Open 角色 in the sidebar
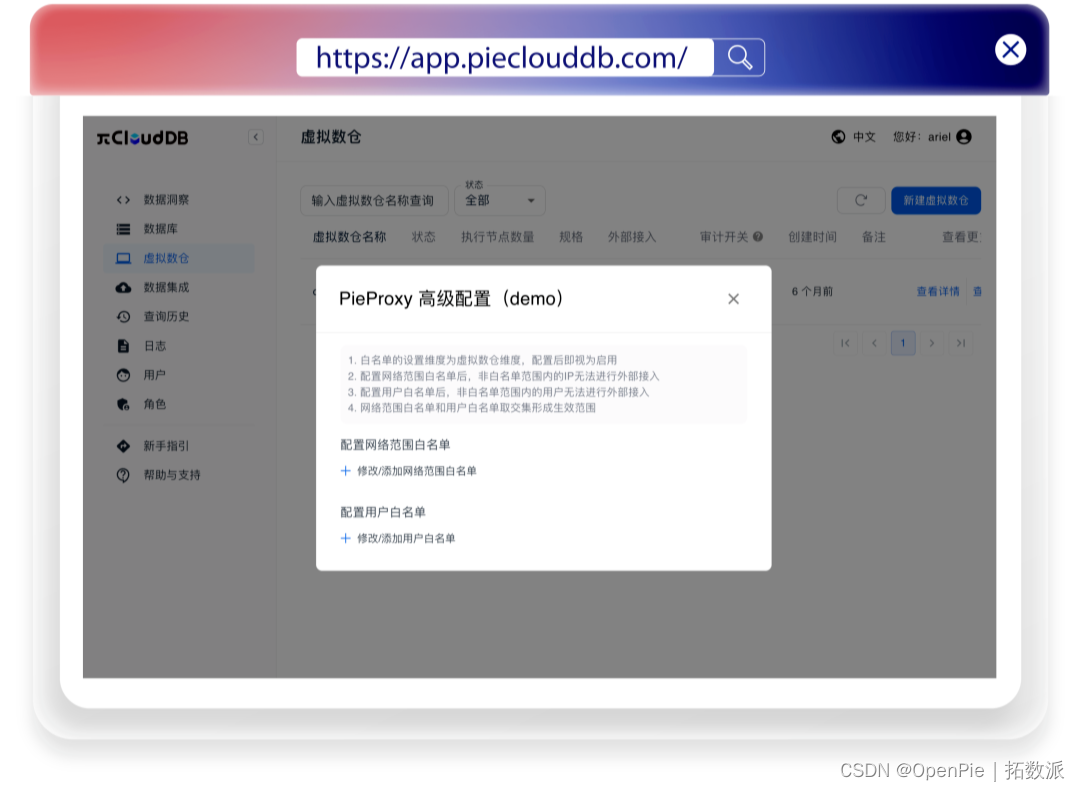 tap(179, 404)
